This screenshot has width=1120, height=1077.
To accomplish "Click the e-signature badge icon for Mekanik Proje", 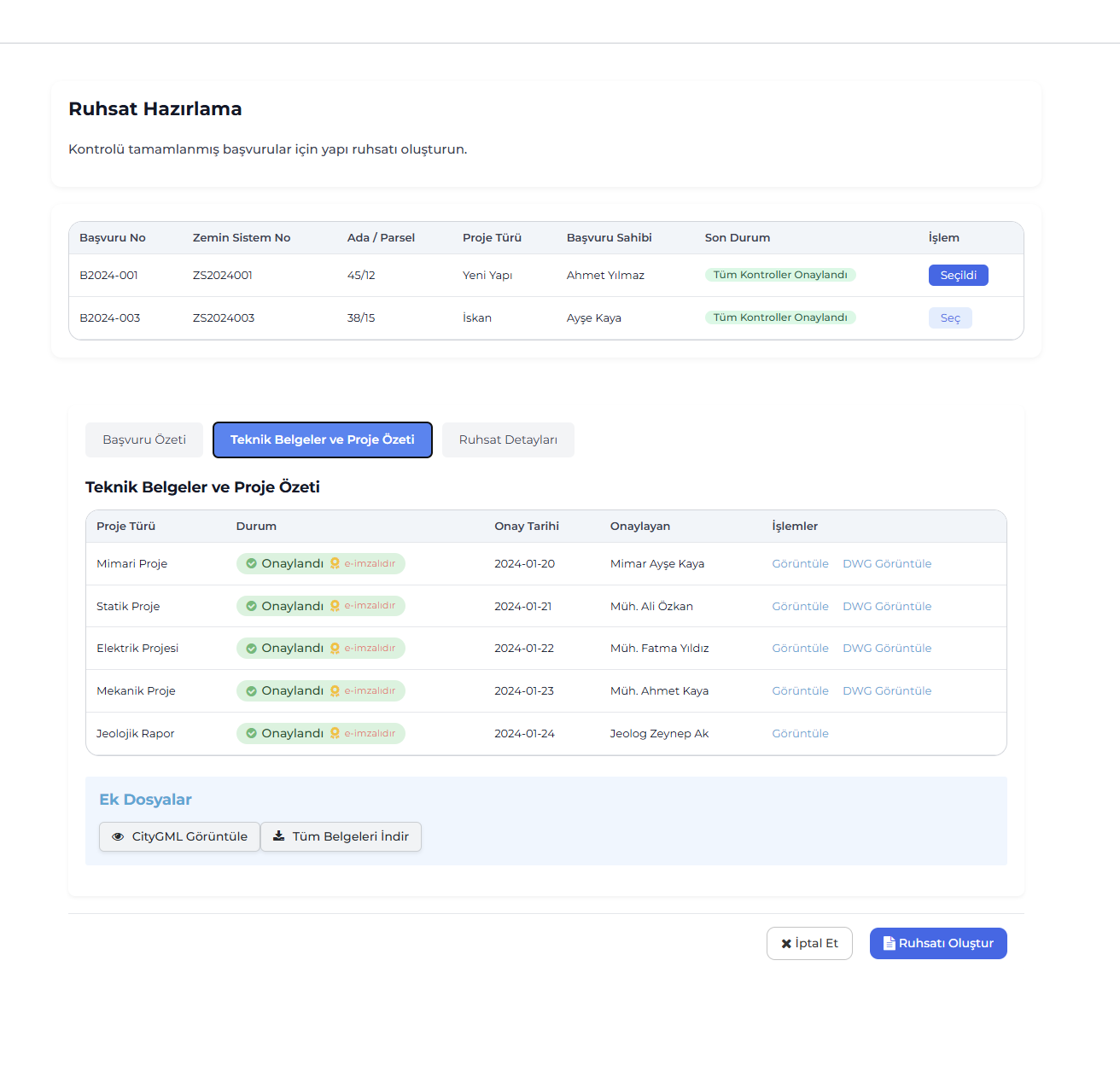I will 335,691.
